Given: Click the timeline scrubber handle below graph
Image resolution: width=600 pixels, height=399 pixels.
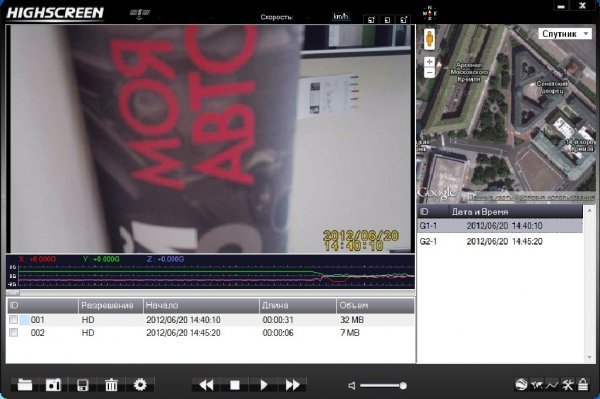Looking at the screenshot, I should (13, 293).
